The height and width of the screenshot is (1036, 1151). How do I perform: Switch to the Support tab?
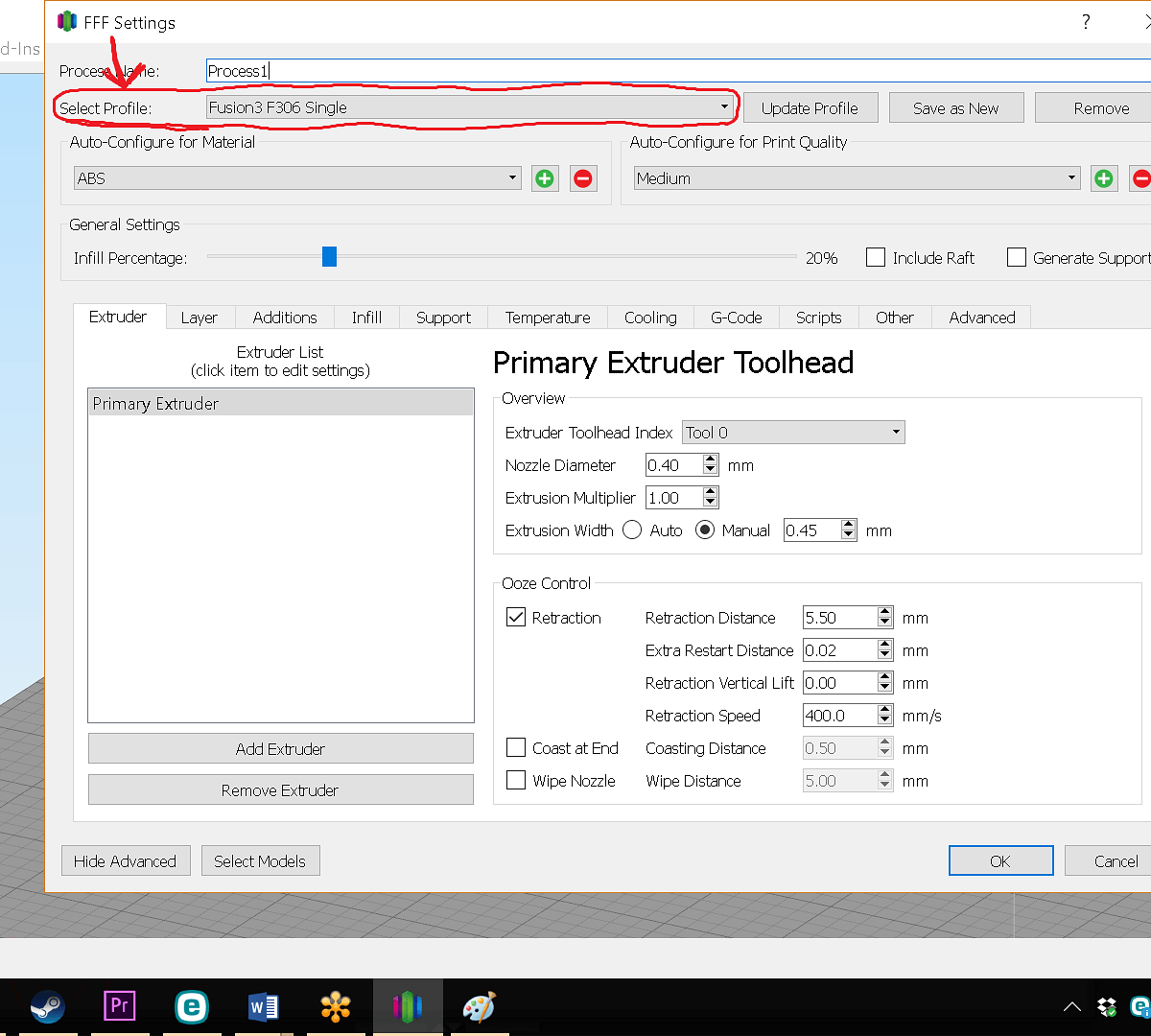443,318
